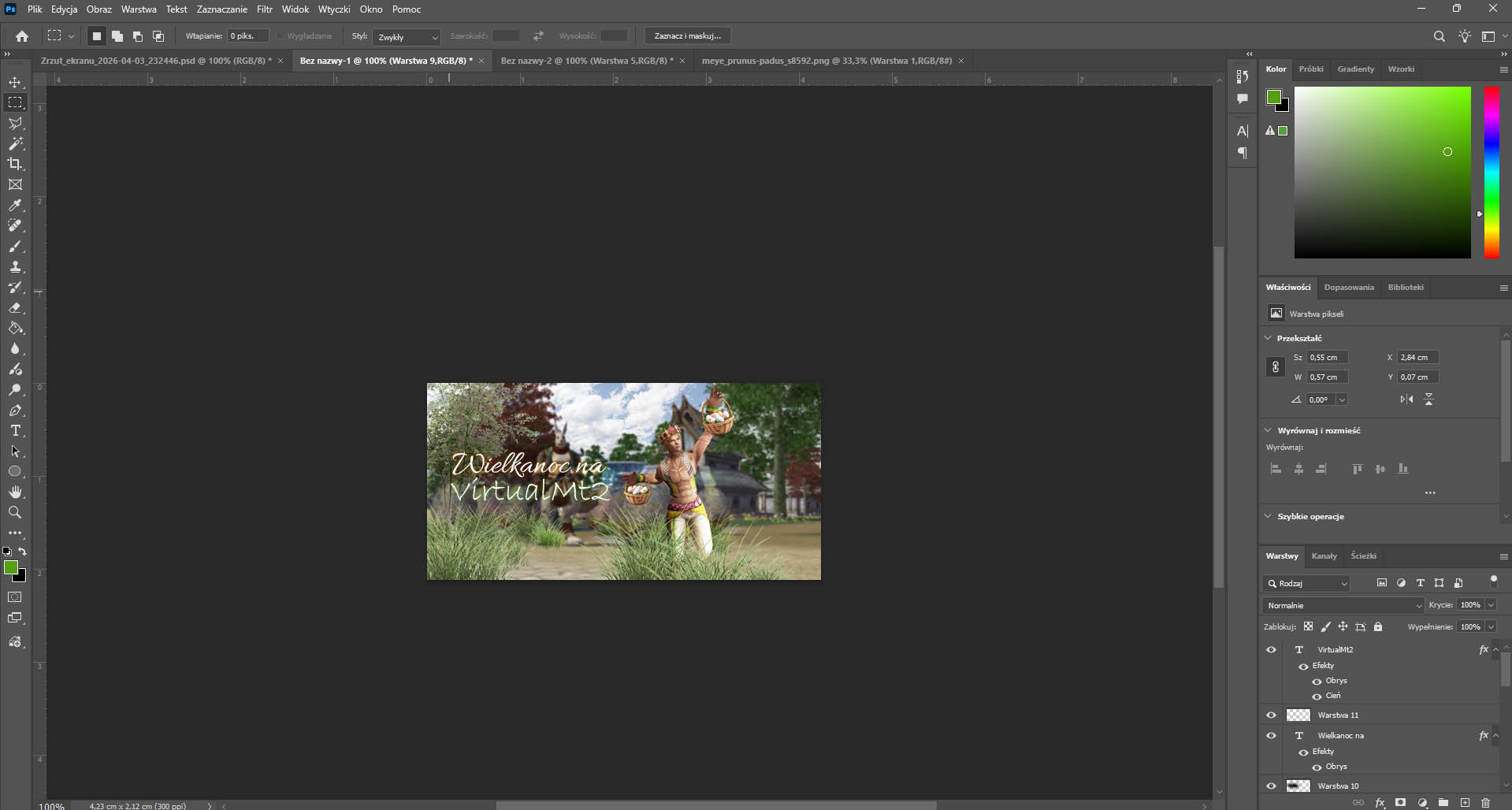Click the hue spectrum slider
Screen dimensions: 1512x810
click(1492, 172)
